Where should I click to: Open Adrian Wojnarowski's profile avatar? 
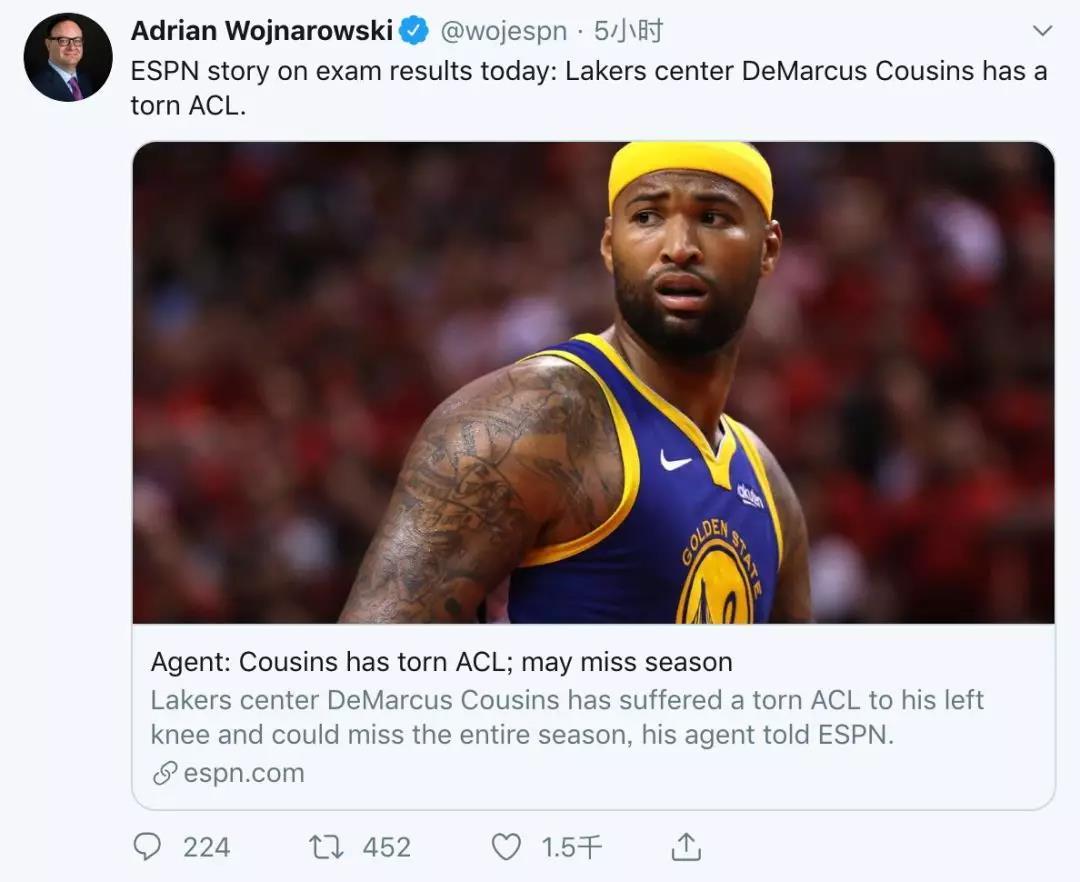point(68,57)
